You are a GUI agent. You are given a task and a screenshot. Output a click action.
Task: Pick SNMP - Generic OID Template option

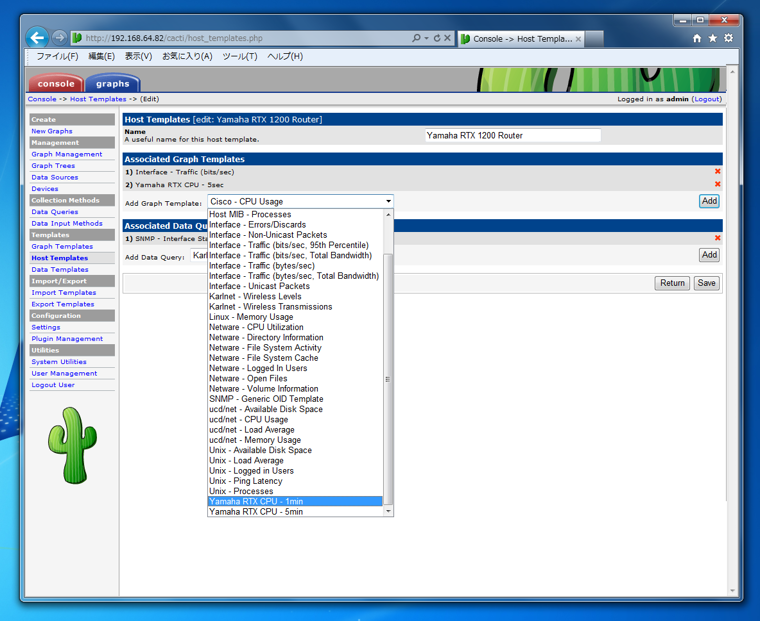click(295, 398)
